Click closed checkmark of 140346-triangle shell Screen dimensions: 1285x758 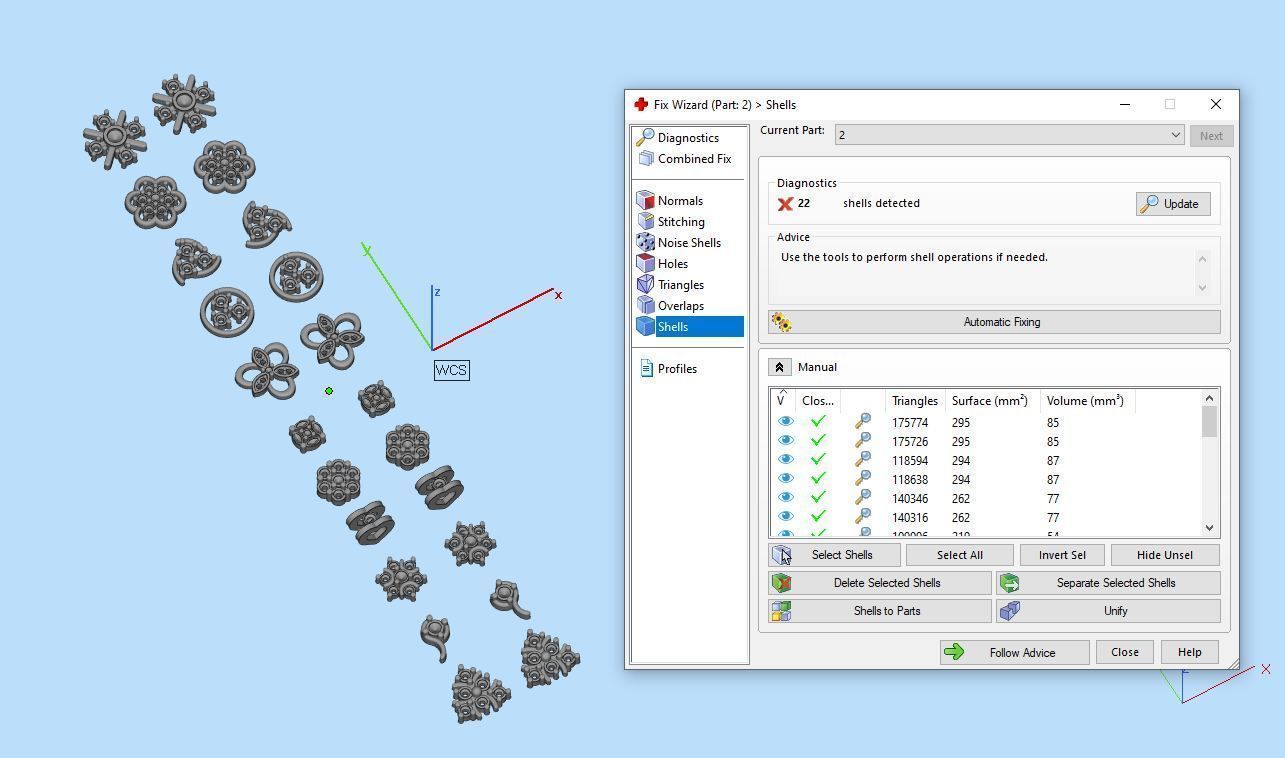click(x=818, y=498)
